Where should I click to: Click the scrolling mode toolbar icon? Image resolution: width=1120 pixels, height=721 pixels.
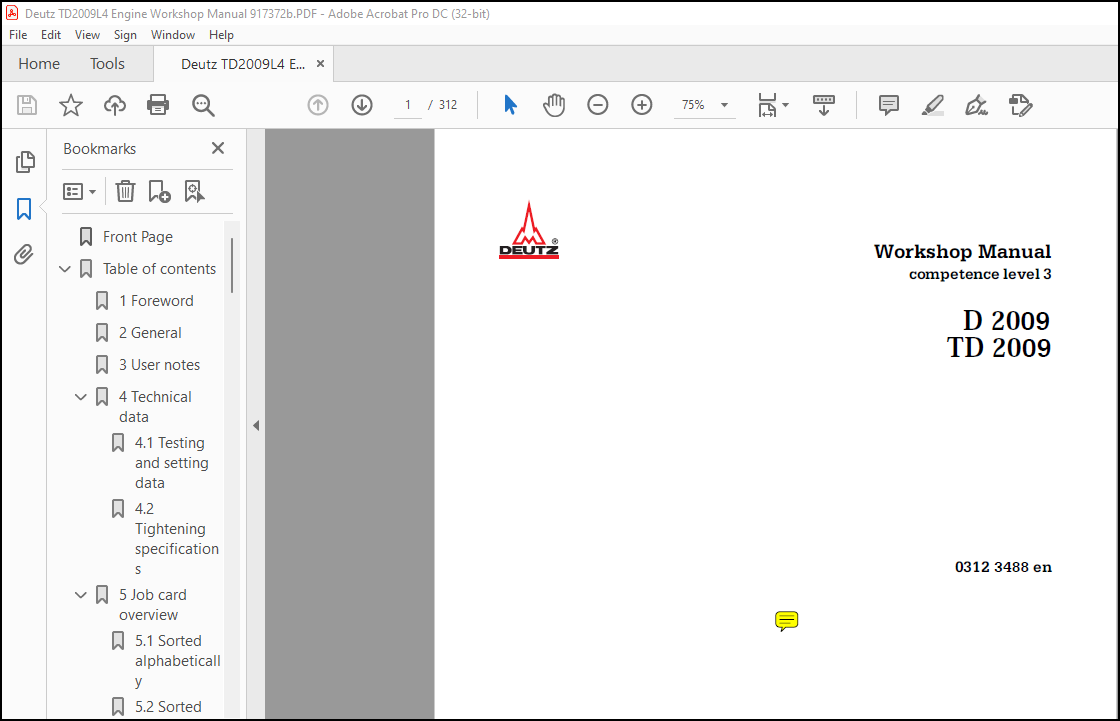[824, 105]
